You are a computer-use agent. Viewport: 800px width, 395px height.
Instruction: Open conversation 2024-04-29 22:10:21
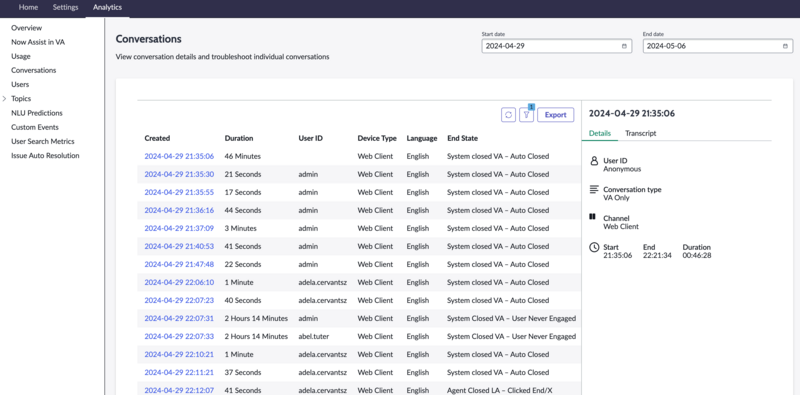coord(179,354)
